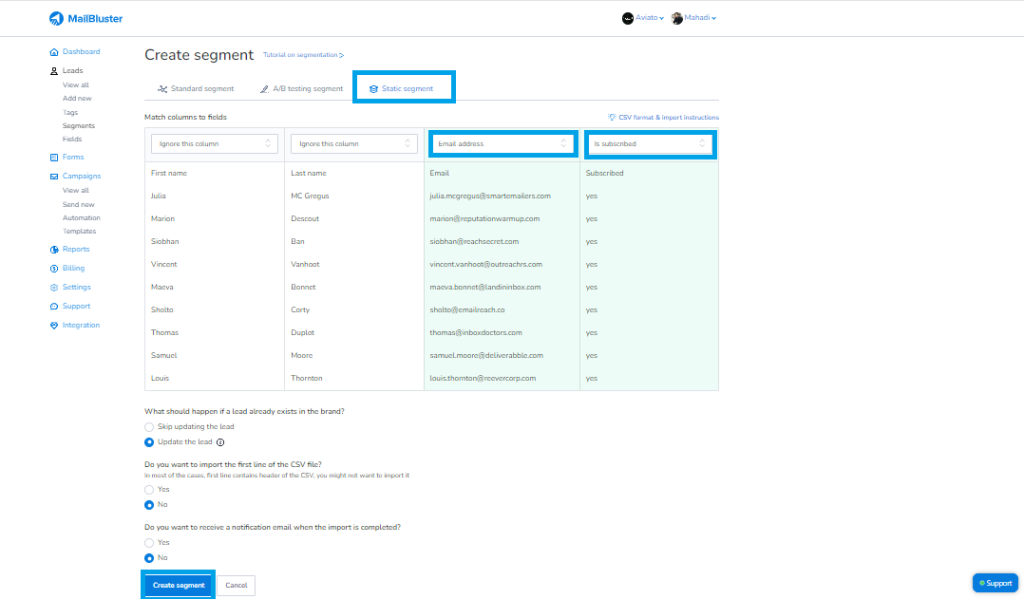Enable Skip updating the lead option
This screenshot has width=1024, height=599.
click(x=147, y=426)
